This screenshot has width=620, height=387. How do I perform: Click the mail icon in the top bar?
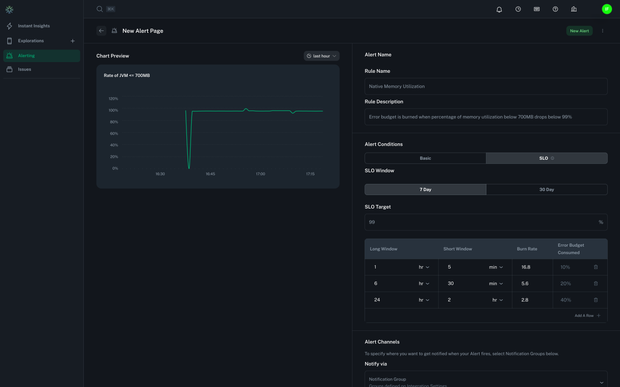[537, 9]
